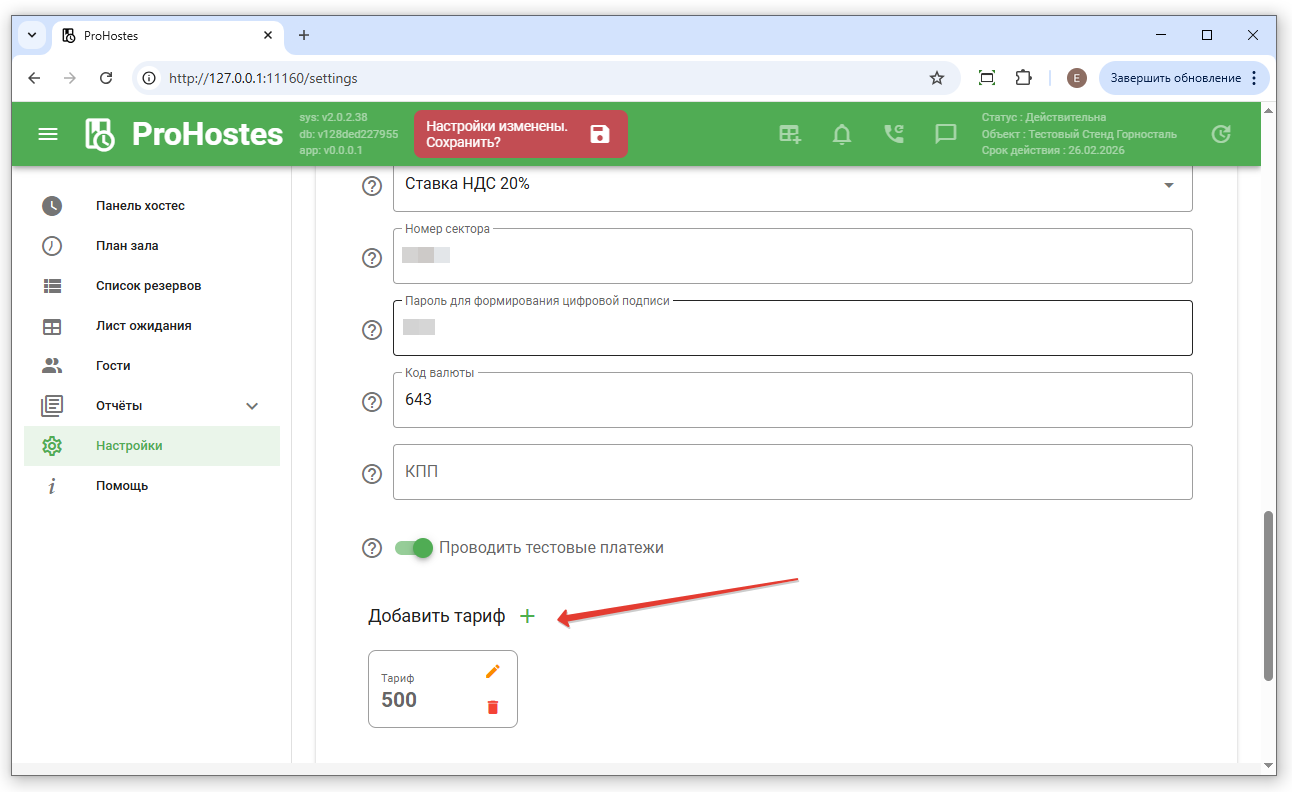Screen dimensions: 1292x792
Task: Open notifications bell in header
Action: pyautogui.click(x=842, y=134)
